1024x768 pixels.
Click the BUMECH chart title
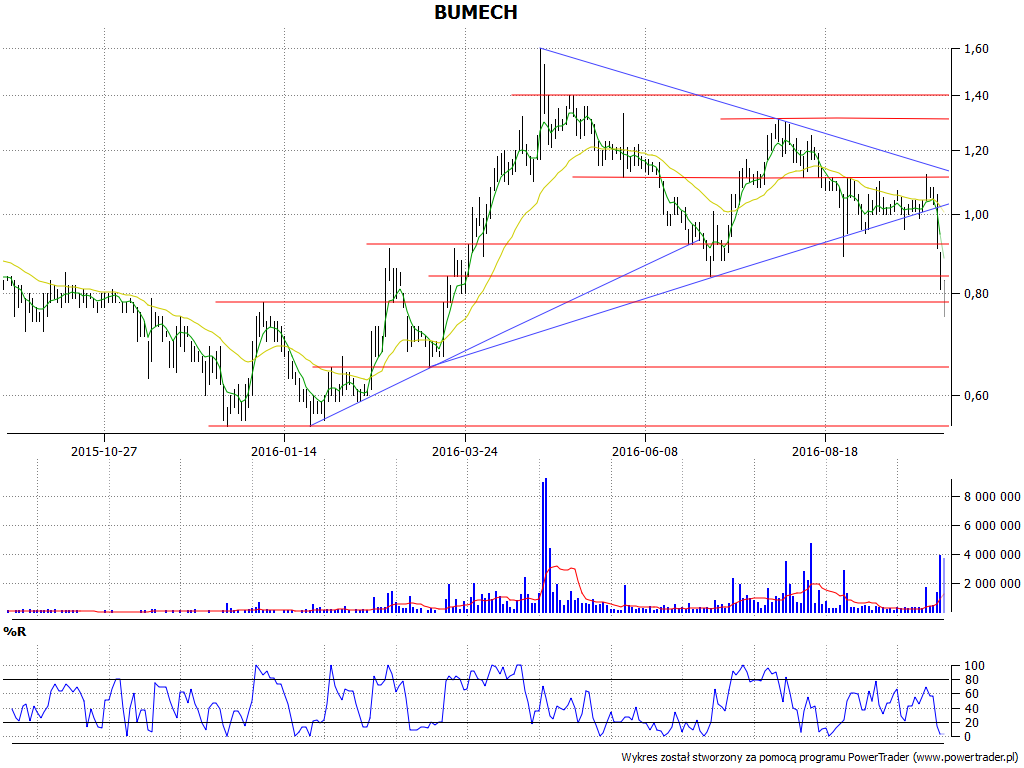click(x=476, y=12)
